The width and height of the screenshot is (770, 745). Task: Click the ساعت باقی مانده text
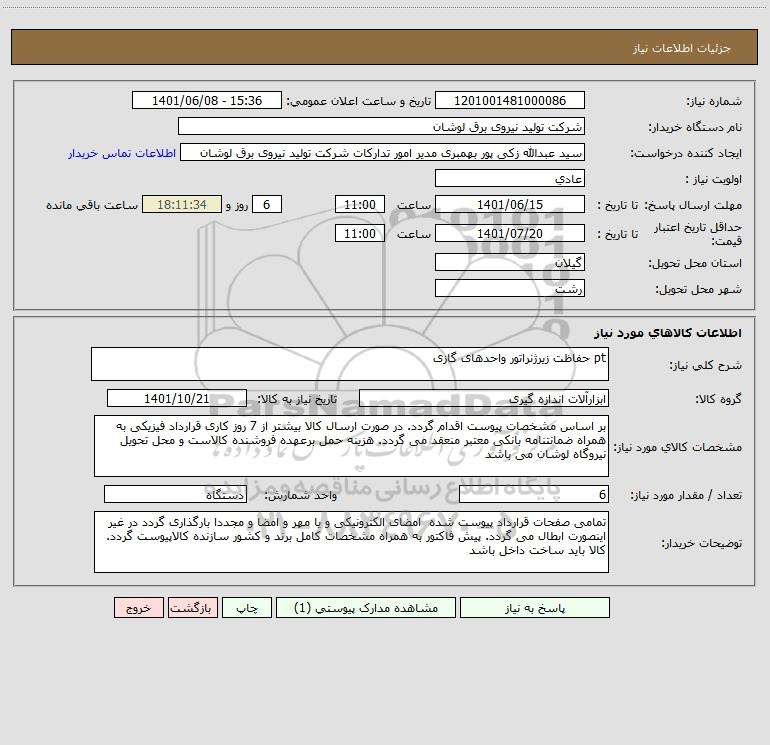[x=92, y=205]
